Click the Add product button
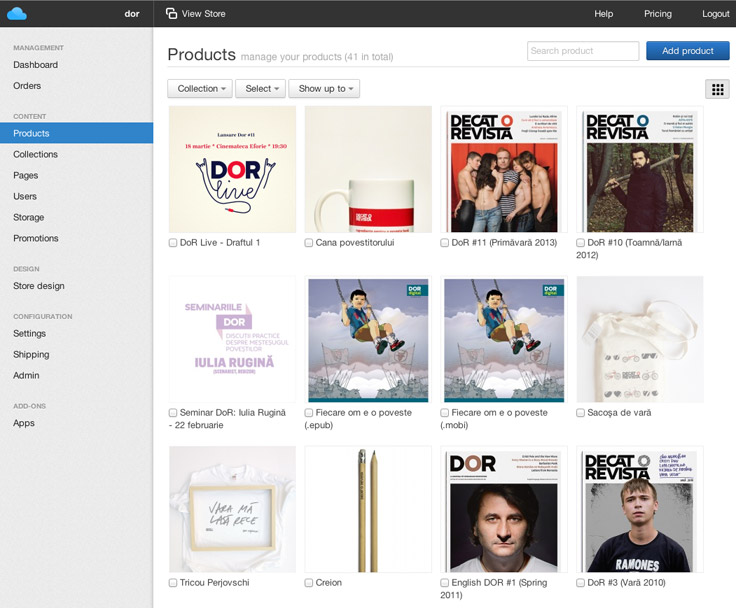Viewport: 736px width, 608px height. (688, 51)
